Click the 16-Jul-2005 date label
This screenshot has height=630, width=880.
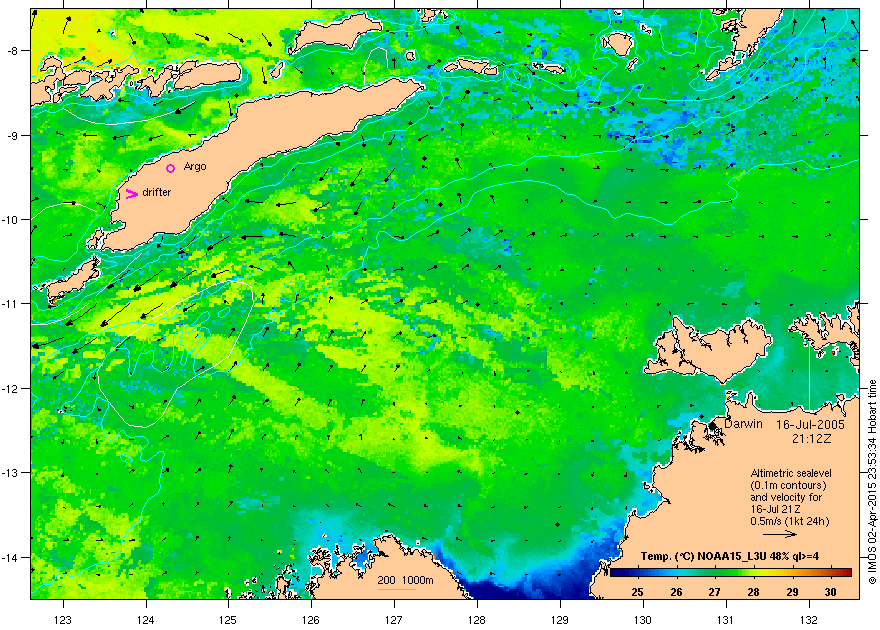pyautogui.click(x=810, y=425)
